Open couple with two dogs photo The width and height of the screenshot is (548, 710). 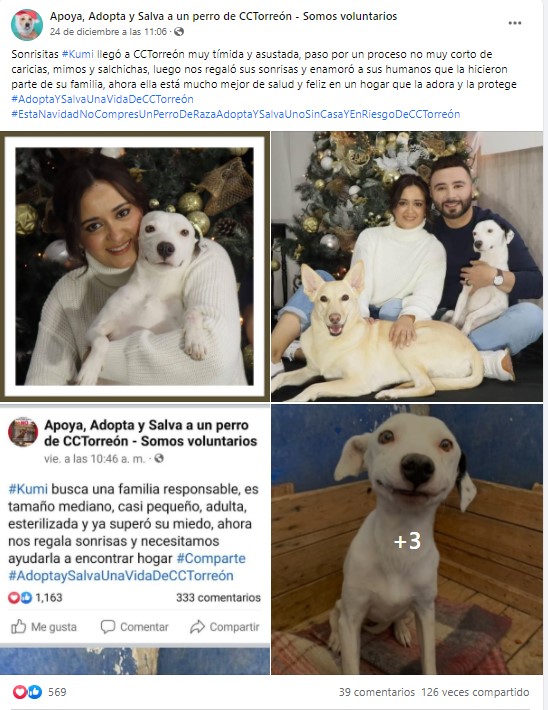407,266
